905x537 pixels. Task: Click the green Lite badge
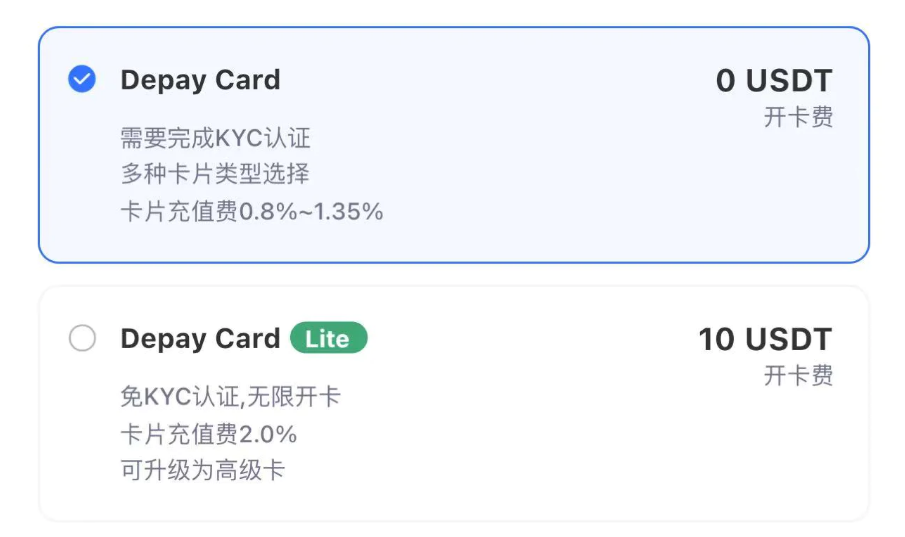pos(328,338)
